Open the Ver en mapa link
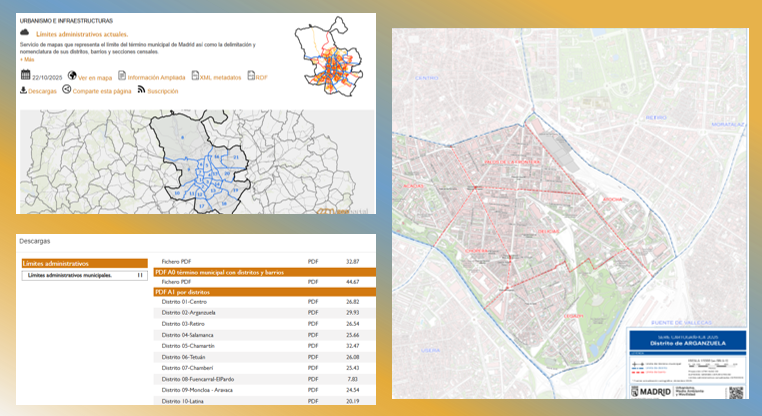Screen dimensions: 762x416 tap(95, 78)
